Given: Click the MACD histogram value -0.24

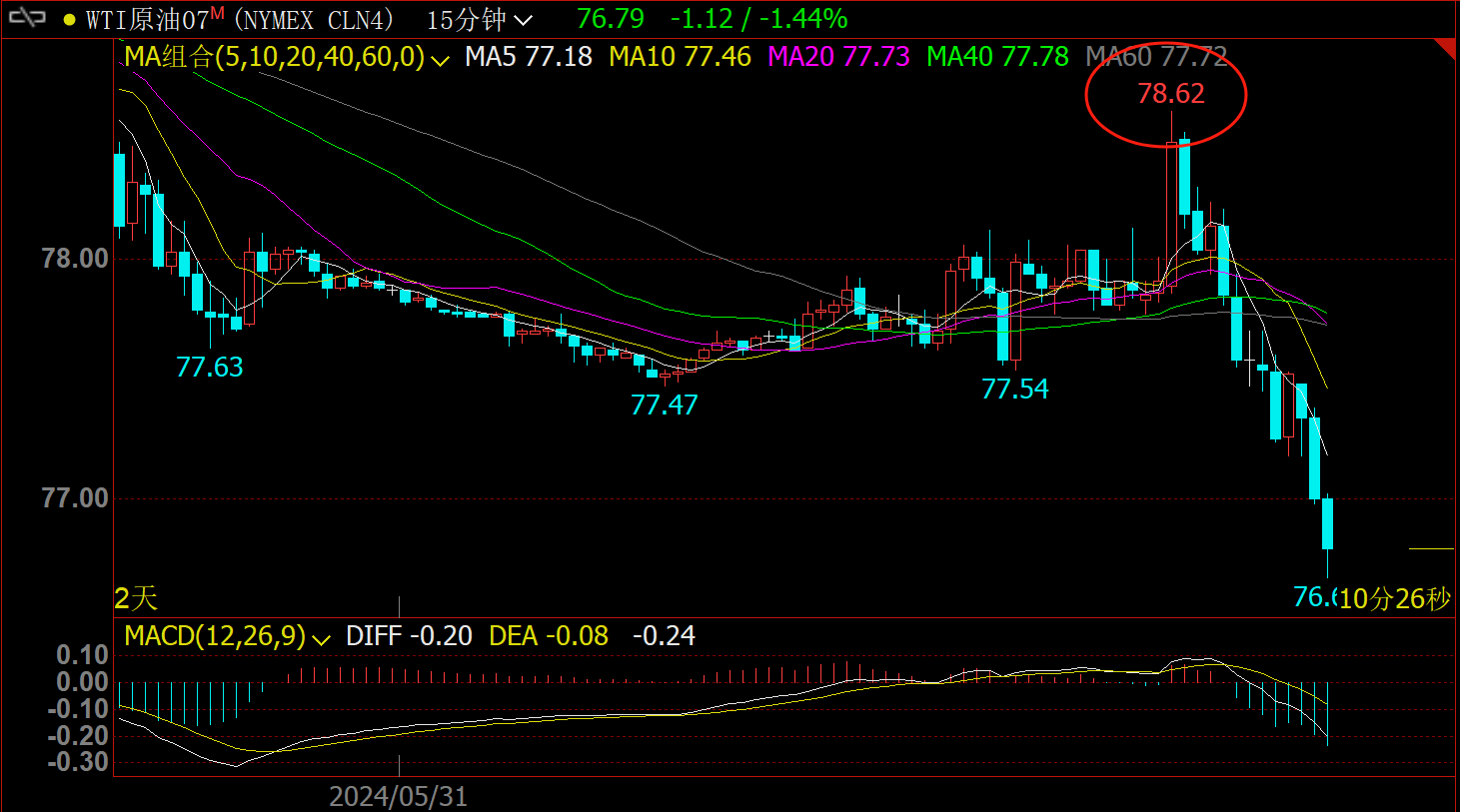Looking at the screenshot, I should click(664, 636).
